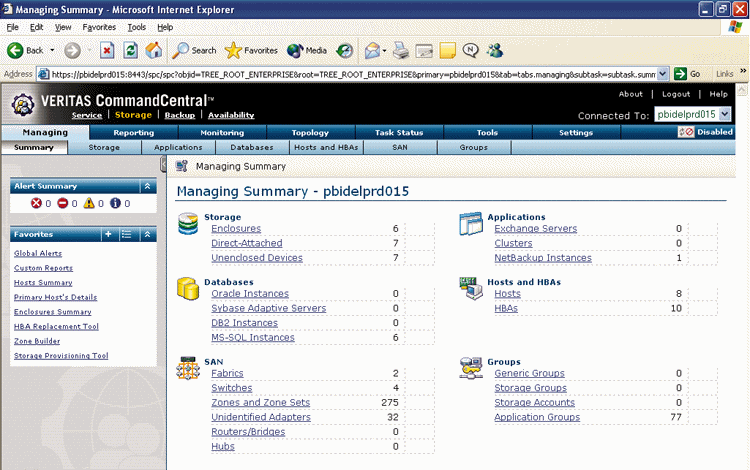Open the Storage Provisioning Tool favorite
The height and width of the screenshot is (470, 750).
(61, 356)
